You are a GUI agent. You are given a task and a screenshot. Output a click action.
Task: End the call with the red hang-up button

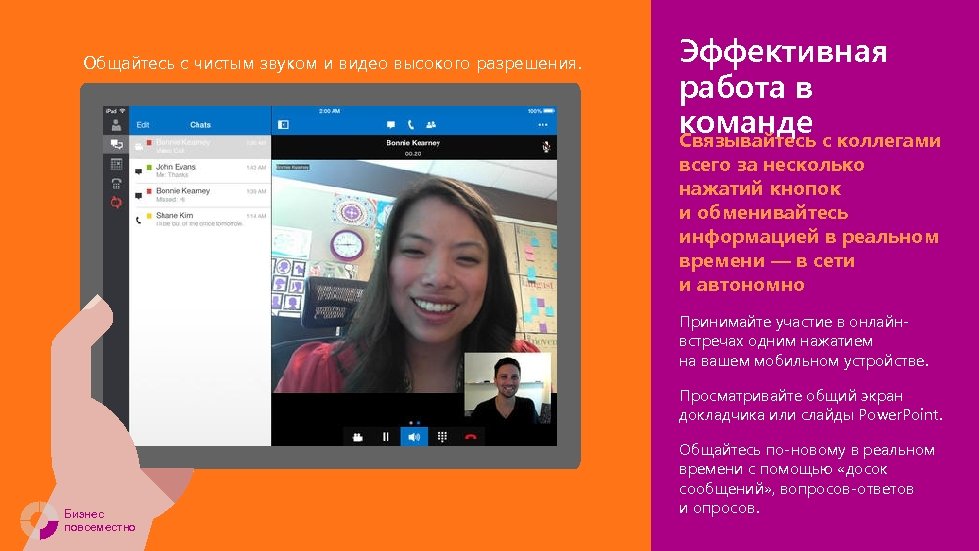[x=471, y=437]
